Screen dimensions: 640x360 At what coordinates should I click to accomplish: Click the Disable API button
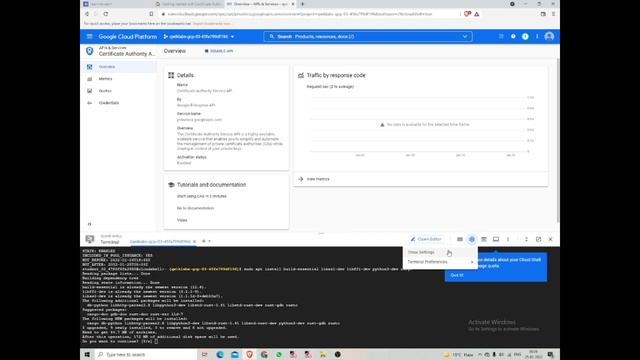[x=219, y=51]
